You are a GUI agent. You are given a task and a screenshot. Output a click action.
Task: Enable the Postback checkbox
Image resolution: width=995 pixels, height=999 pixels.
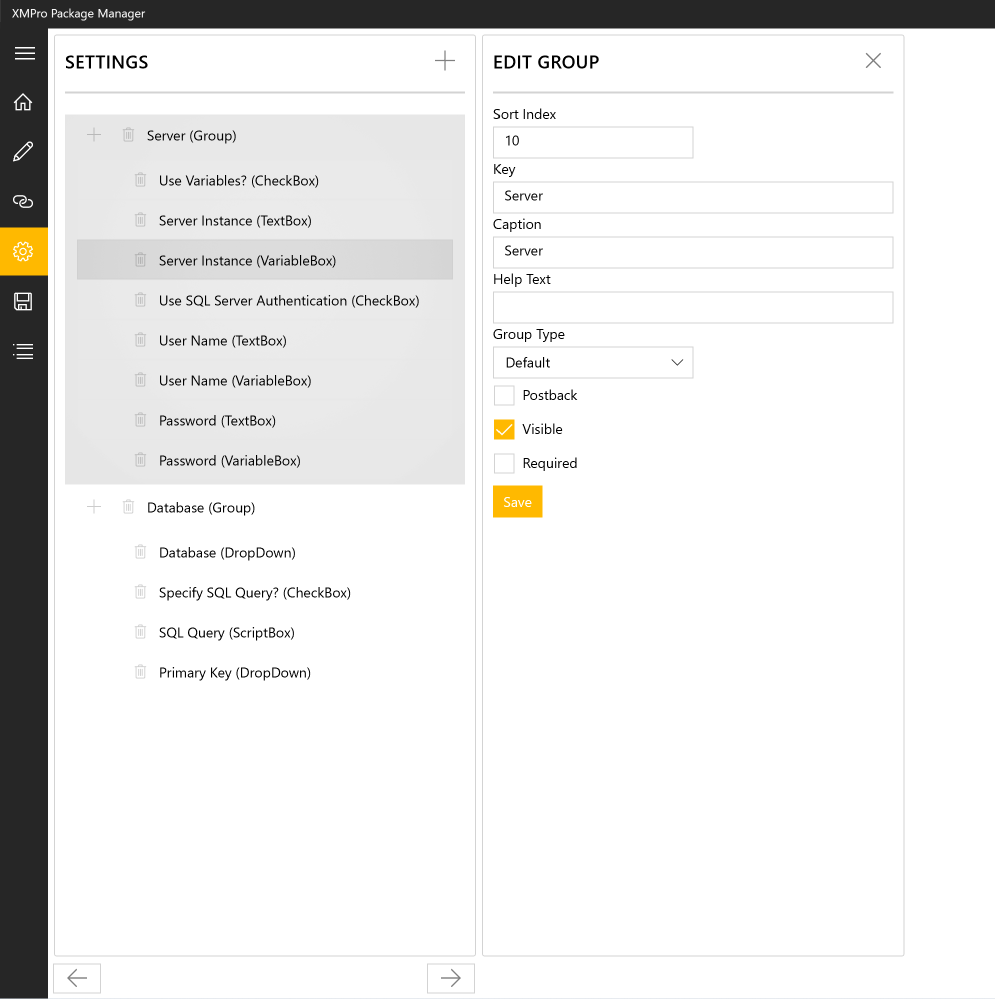(504, 395)
